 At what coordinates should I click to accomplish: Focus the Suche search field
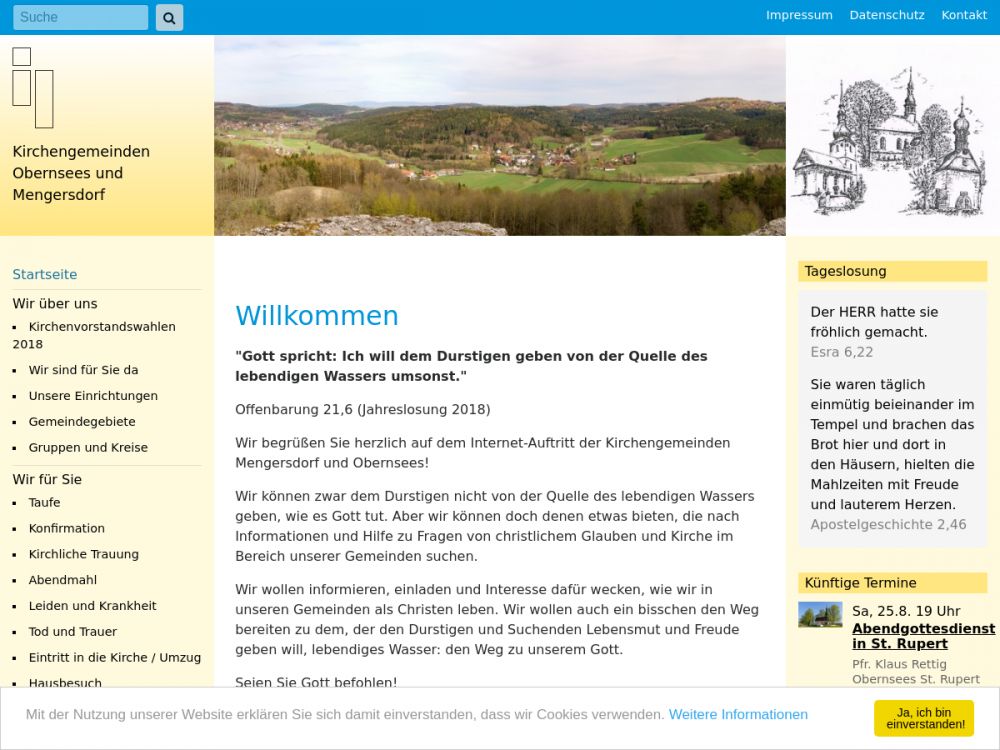click(x=80, y=17)
